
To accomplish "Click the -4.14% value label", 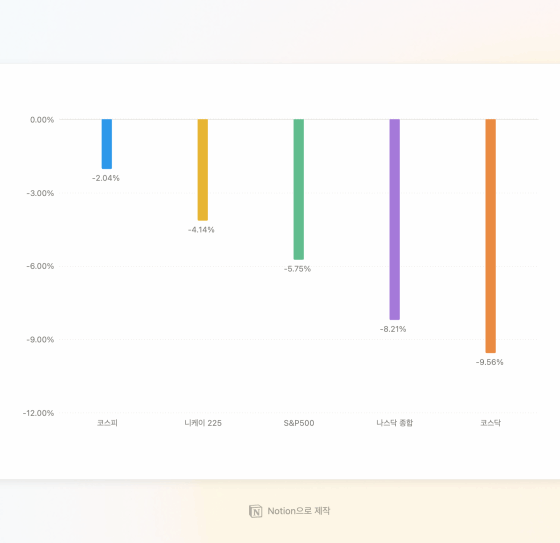I will (201, 230).
